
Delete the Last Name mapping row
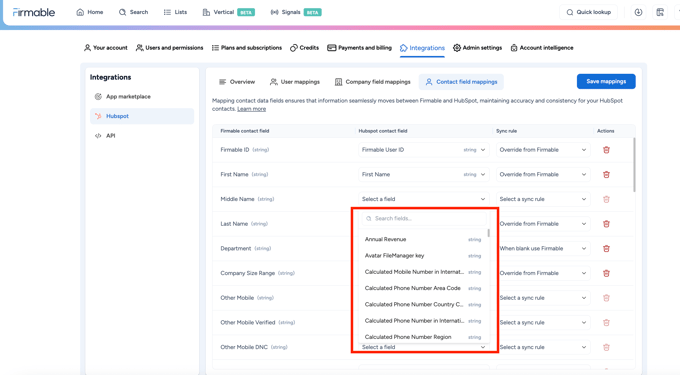[x=606, y=224]
